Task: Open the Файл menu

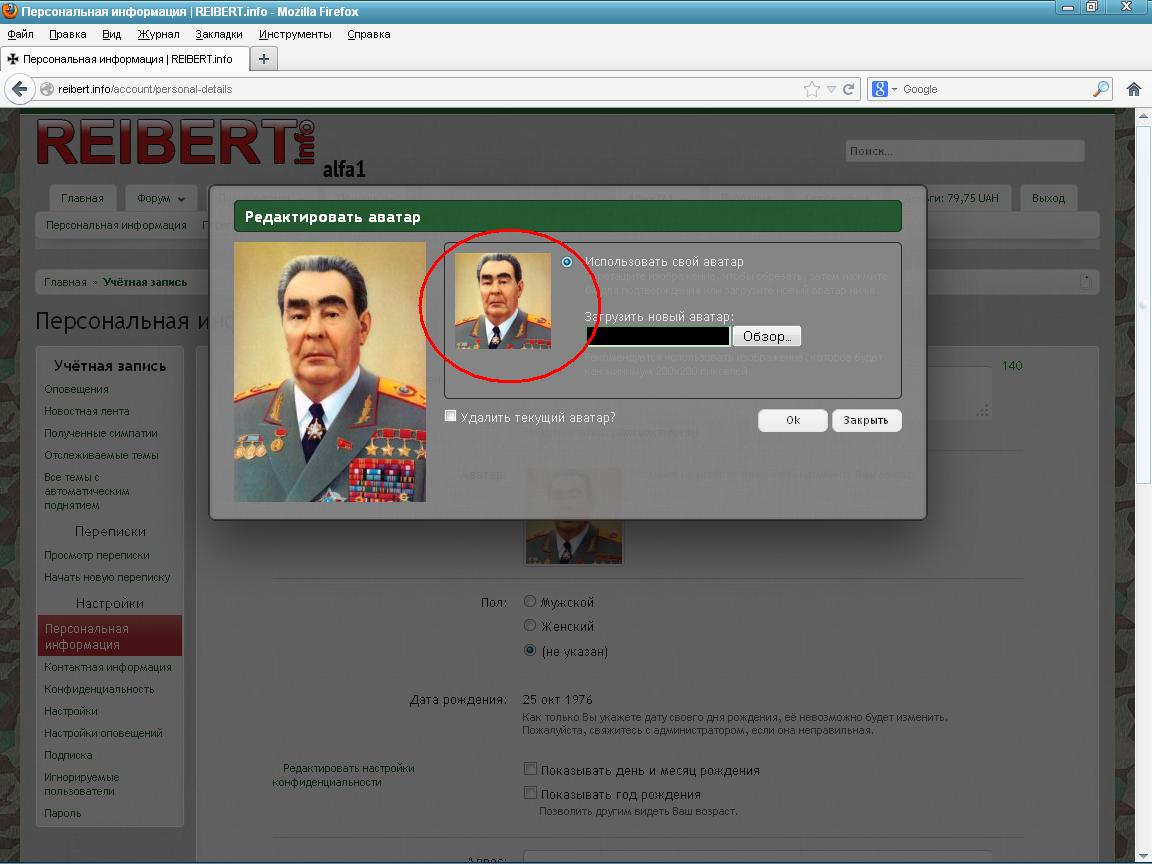Action: [21, 34]
